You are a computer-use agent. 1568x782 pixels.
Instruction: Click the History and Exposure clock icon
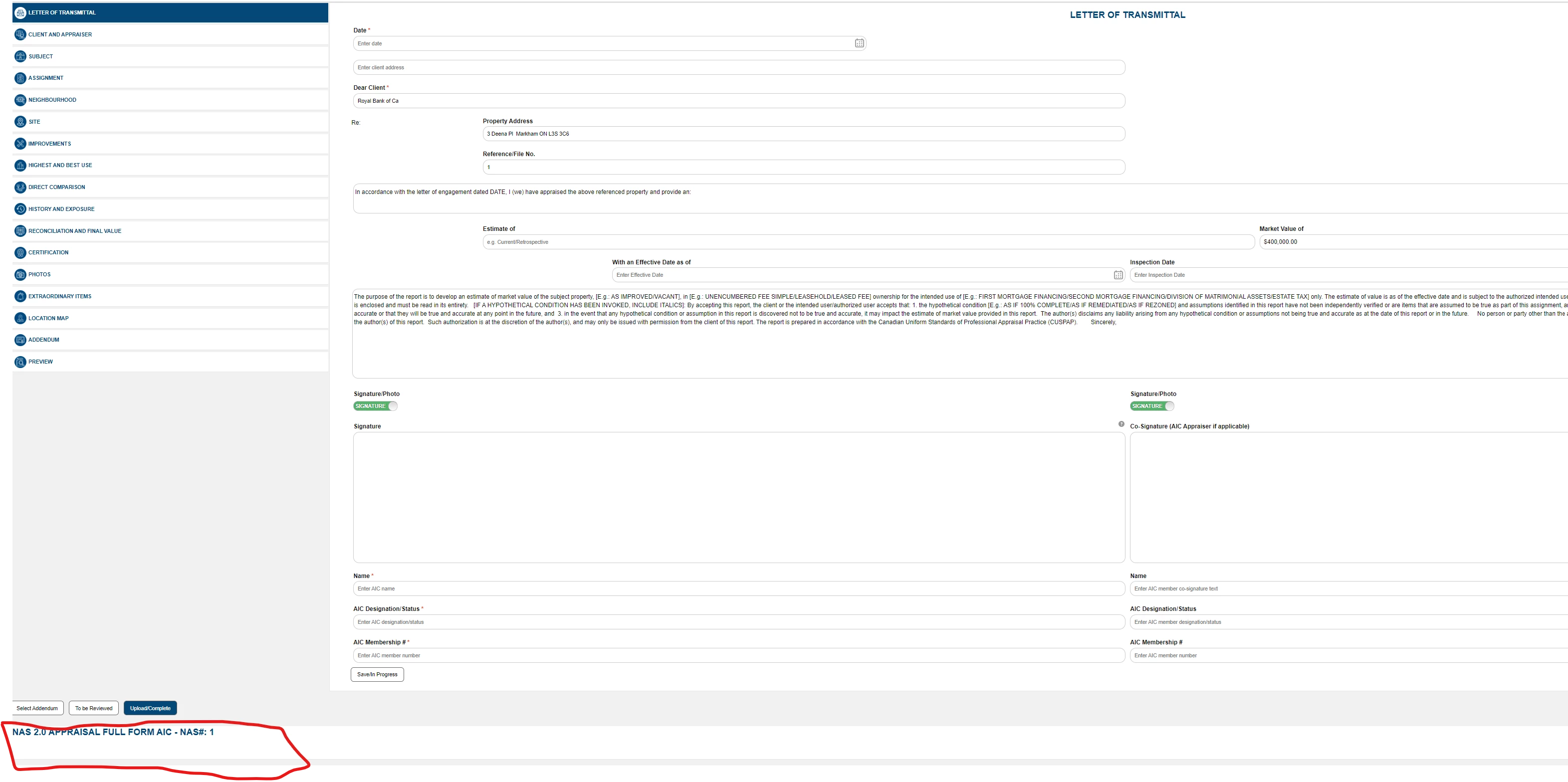[20, 209]
